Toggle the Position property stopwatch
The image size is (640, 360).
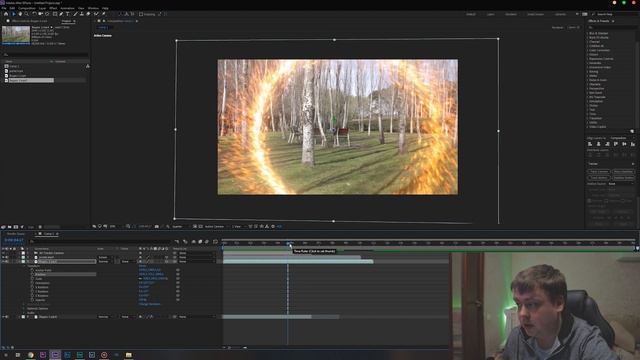tap(32, 275)
